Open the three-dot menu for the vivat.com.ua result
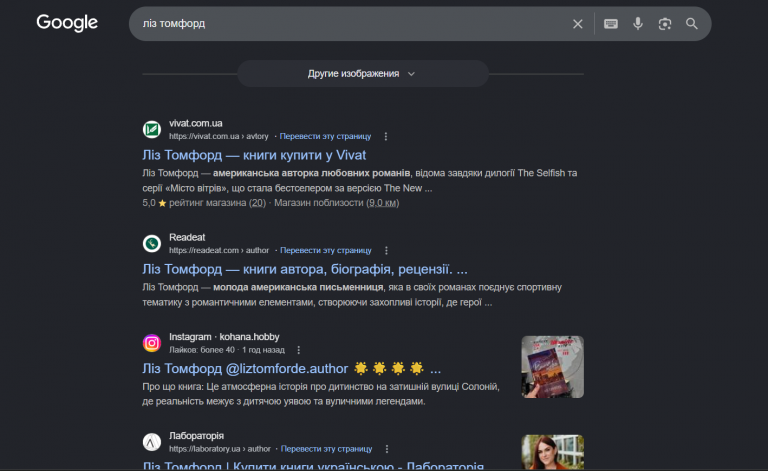 pos(386,136)
